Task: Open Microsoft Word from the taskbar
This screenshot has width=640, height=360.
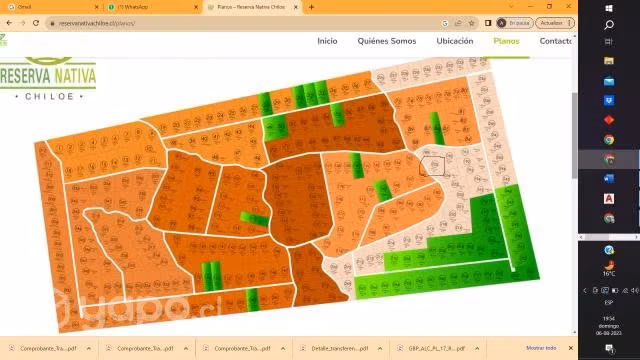Action: pyautogui.click(x=609, y=178)
